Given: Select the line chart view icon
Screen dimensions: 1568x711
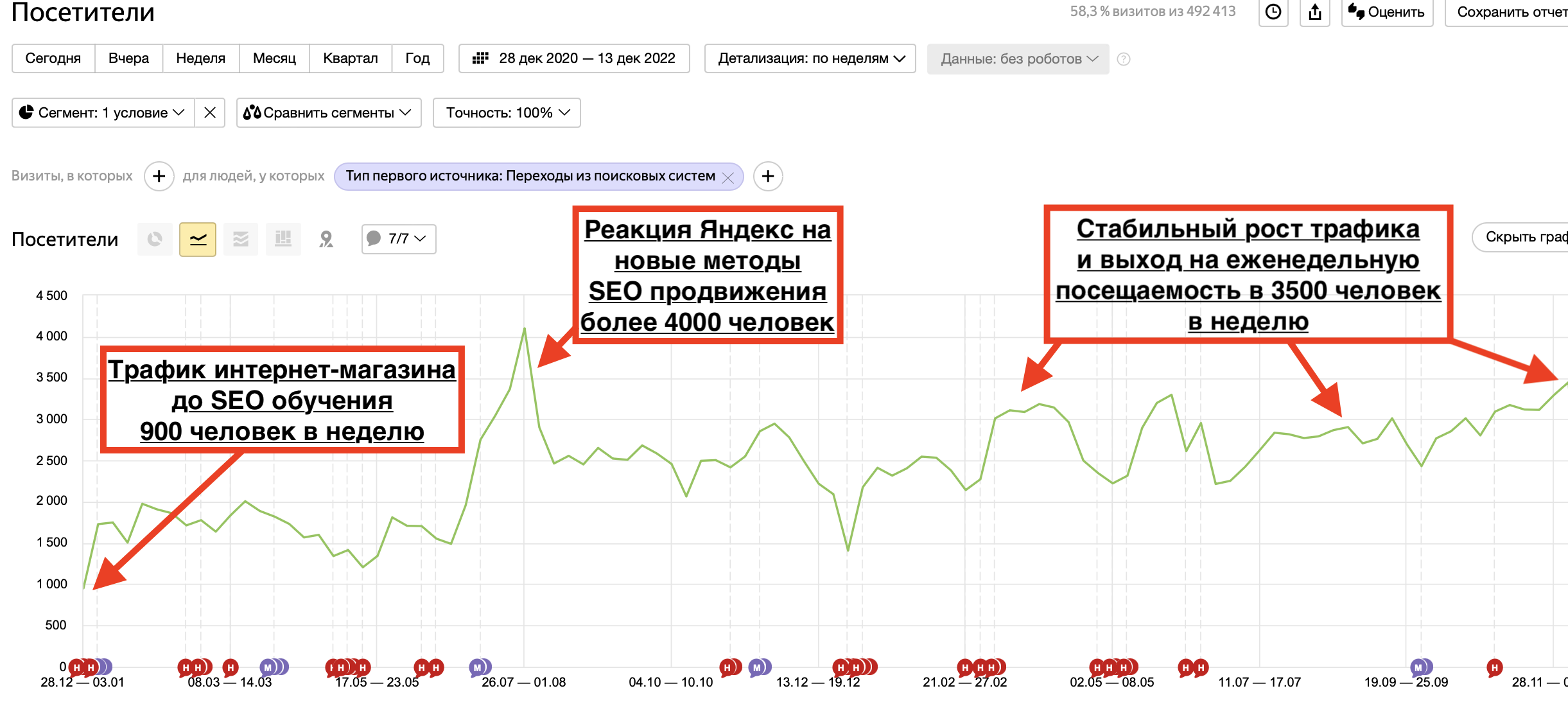Looking at the screenshot, I should (x=198, y=240).
